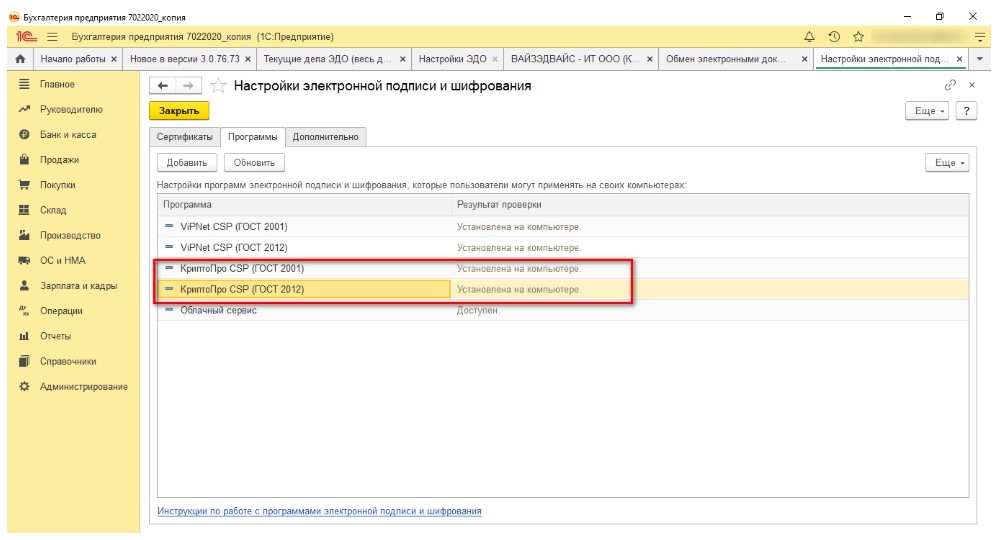Open Главное section icon

24,84
